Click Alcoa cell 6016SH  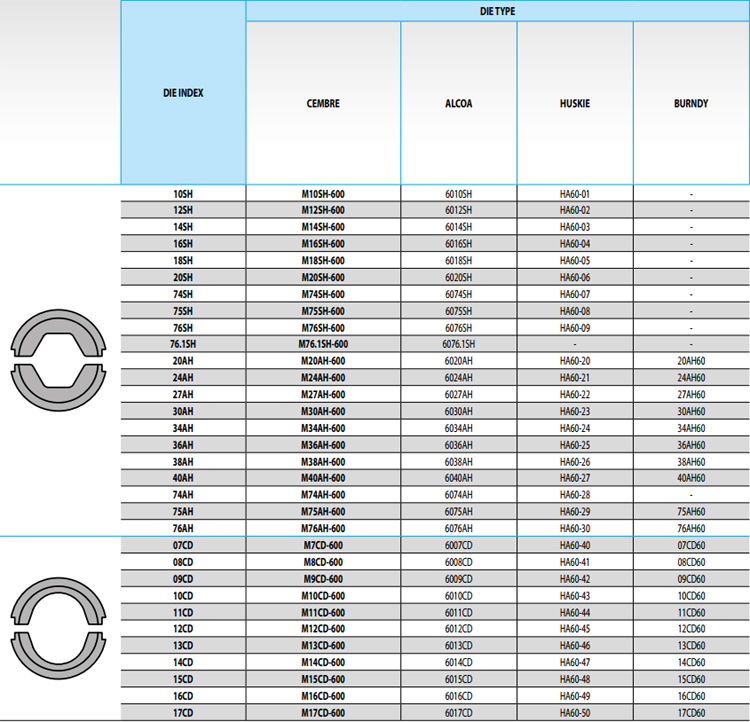pyautogui.click(x=459, y=244)
